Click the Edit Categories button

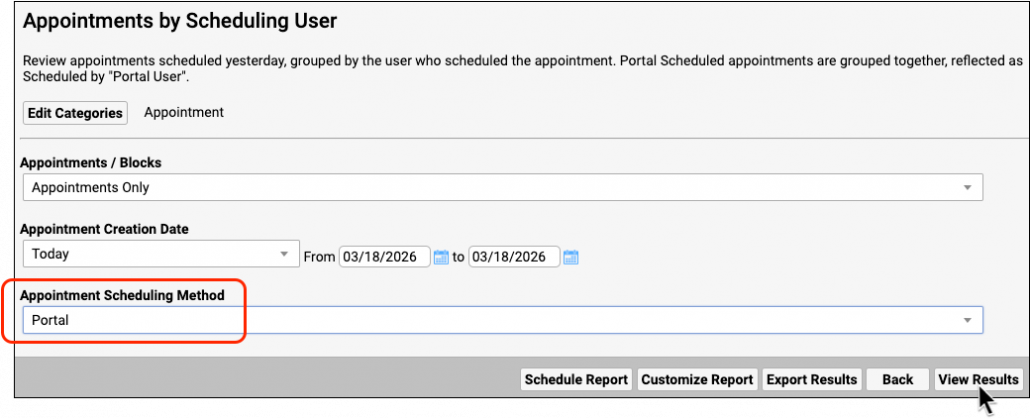pyautogui.click(x=75, y=113)
